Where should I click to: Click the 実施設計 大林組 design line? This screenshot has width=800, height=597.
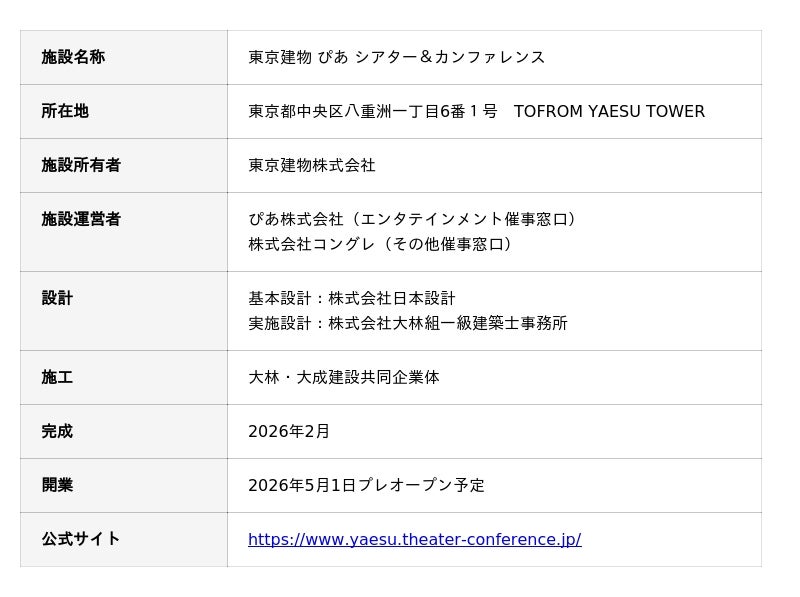[x=408, y=324]
